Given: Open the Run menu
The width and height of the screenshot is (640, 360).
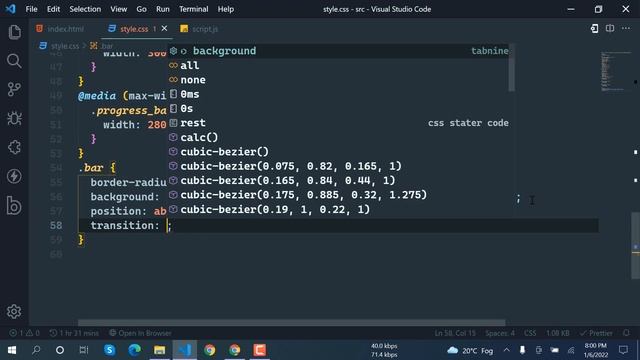Looking at the screenshot, I should coord(162,9).
